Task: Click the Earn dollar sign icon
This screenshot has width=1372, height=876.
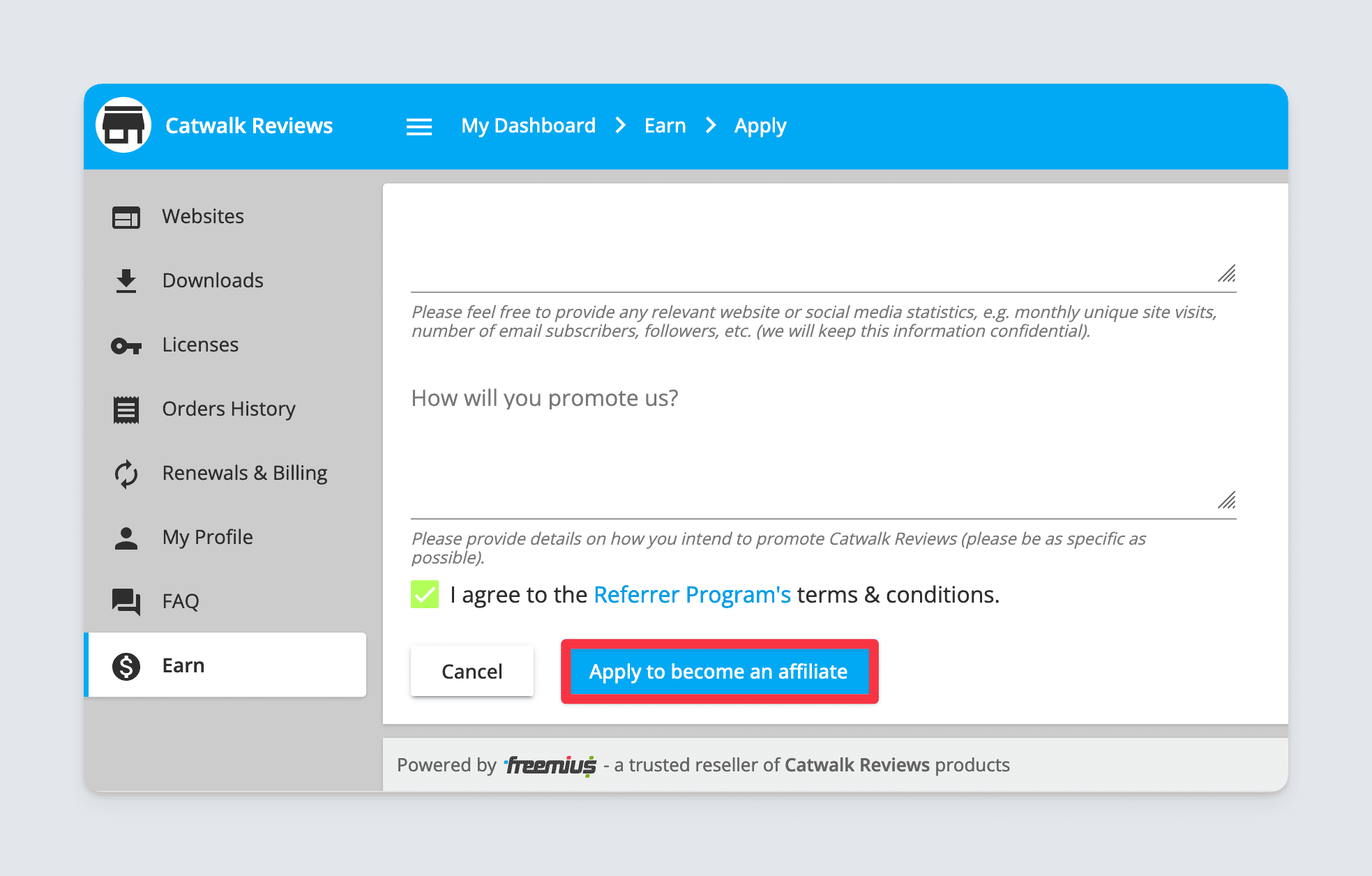Action: [x=126, y=666]
